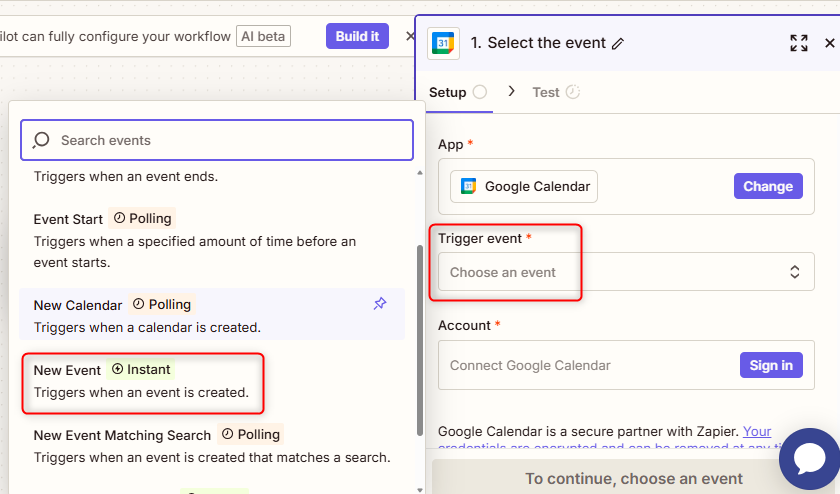
Task: Dismiss the Copilot banner with X
Action: click(409, 36)
